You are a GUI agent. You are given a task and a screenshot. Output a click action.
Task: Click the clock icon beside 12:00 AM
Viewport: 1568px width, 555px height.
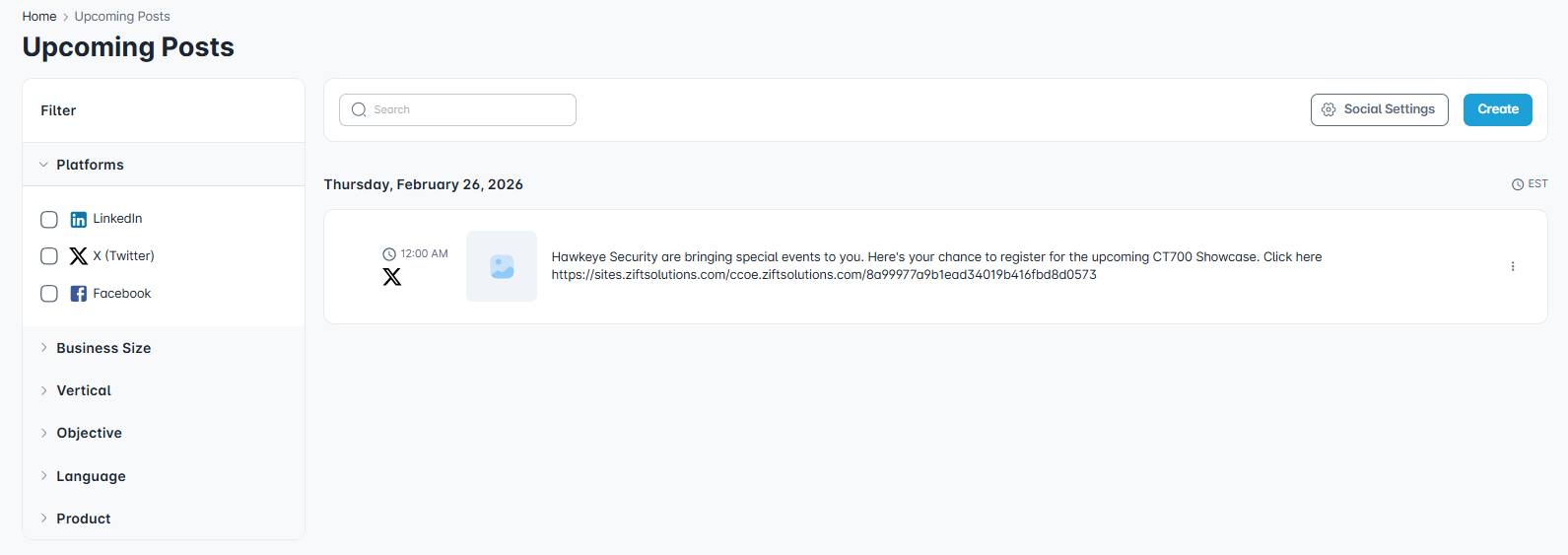[x=389, y=254]
